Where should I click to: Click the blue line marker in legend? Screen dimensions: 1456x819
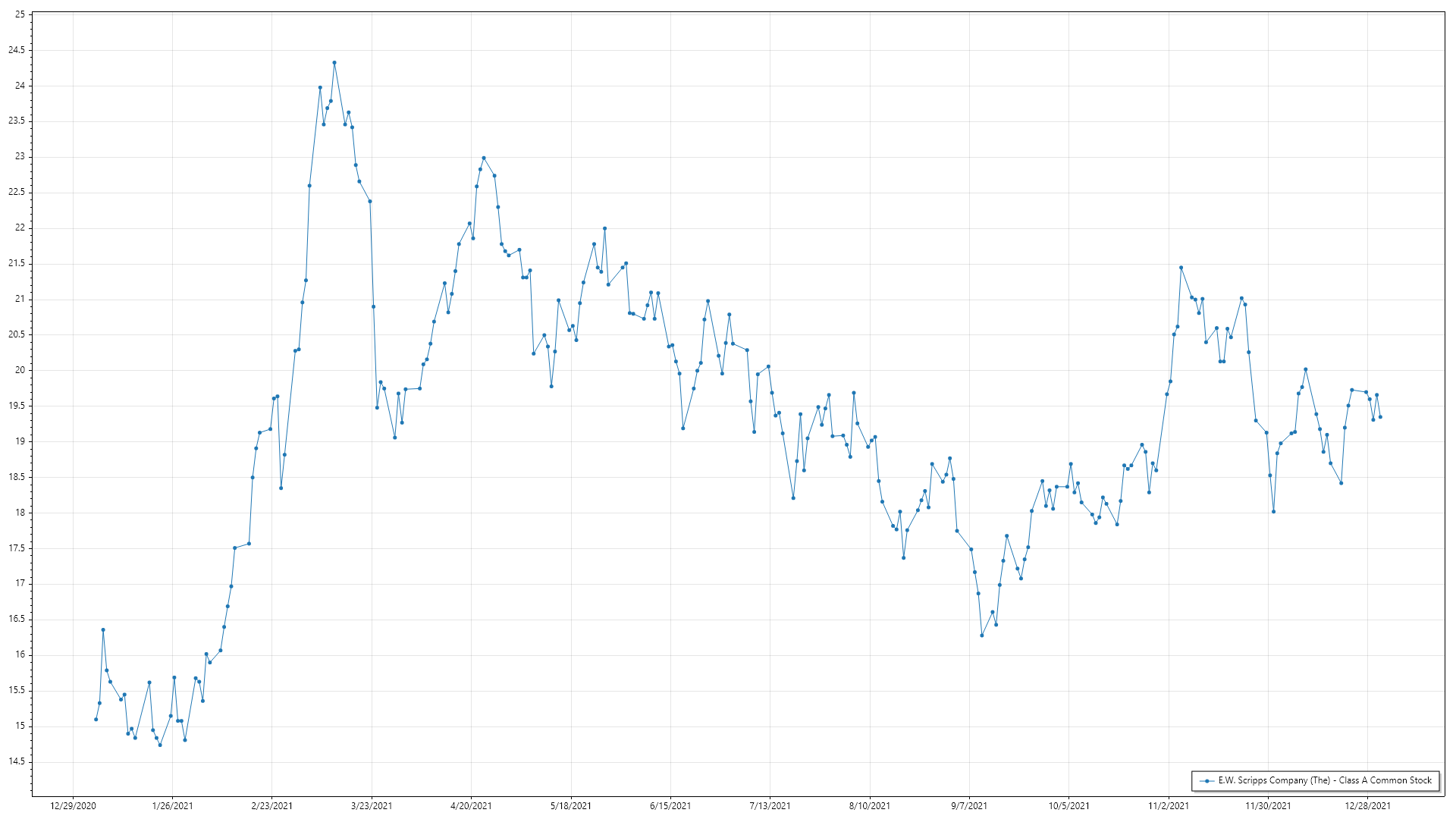(x=1207, y=780)
